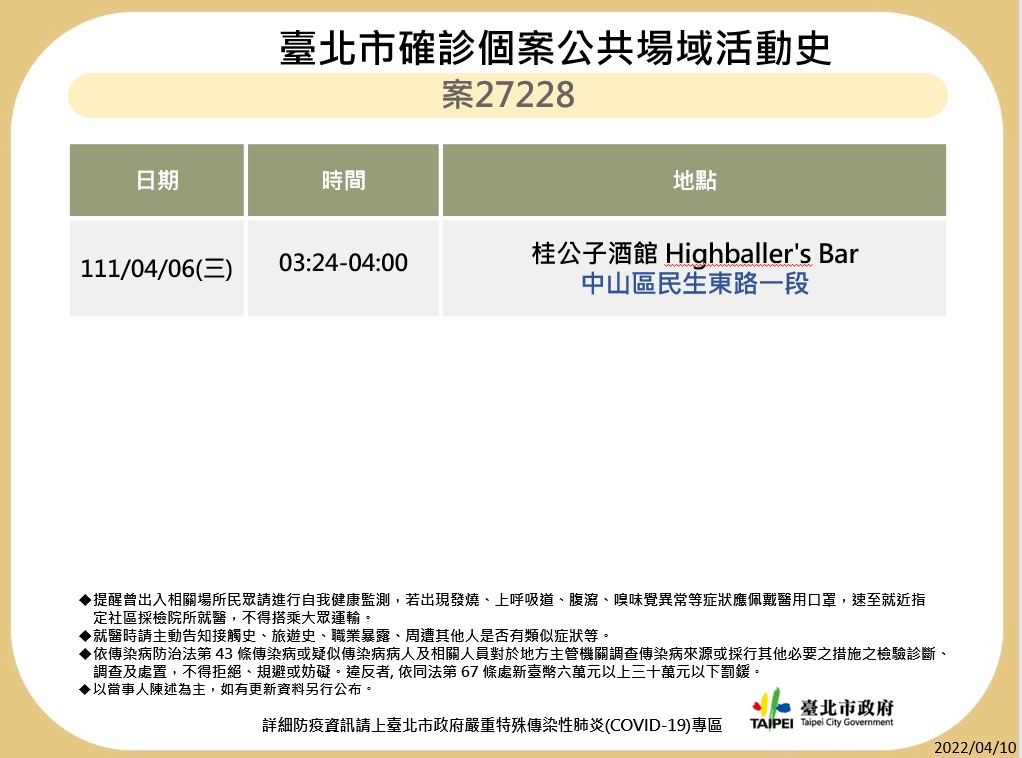Open the Highballer's Bar location entry
This screenshot has width=1022, height=758.
tap(694, 254)
